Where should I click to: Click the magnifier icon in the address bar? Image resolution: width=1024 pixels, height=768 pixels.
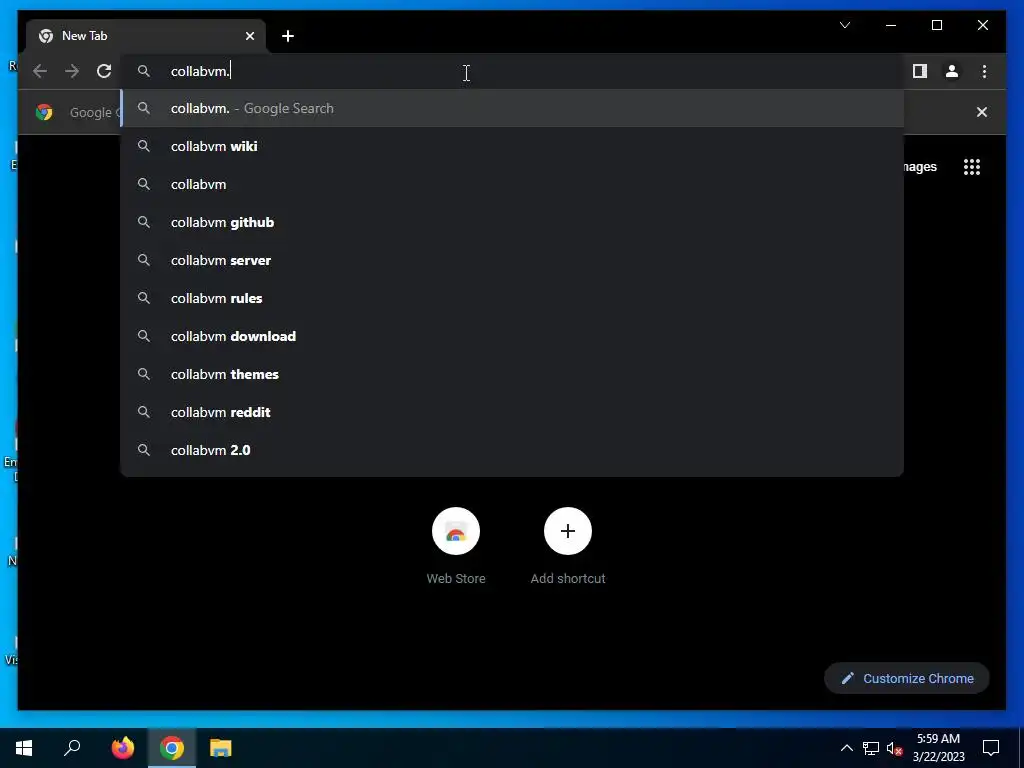click(x=144, y=71)
